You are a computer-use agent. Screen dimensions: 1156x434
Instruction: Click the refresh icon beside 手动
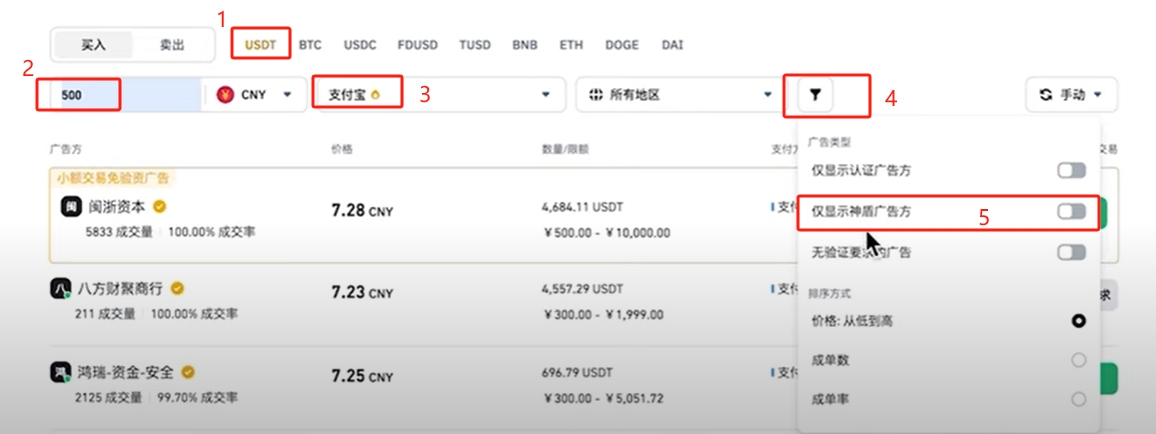pos(1045,94)
